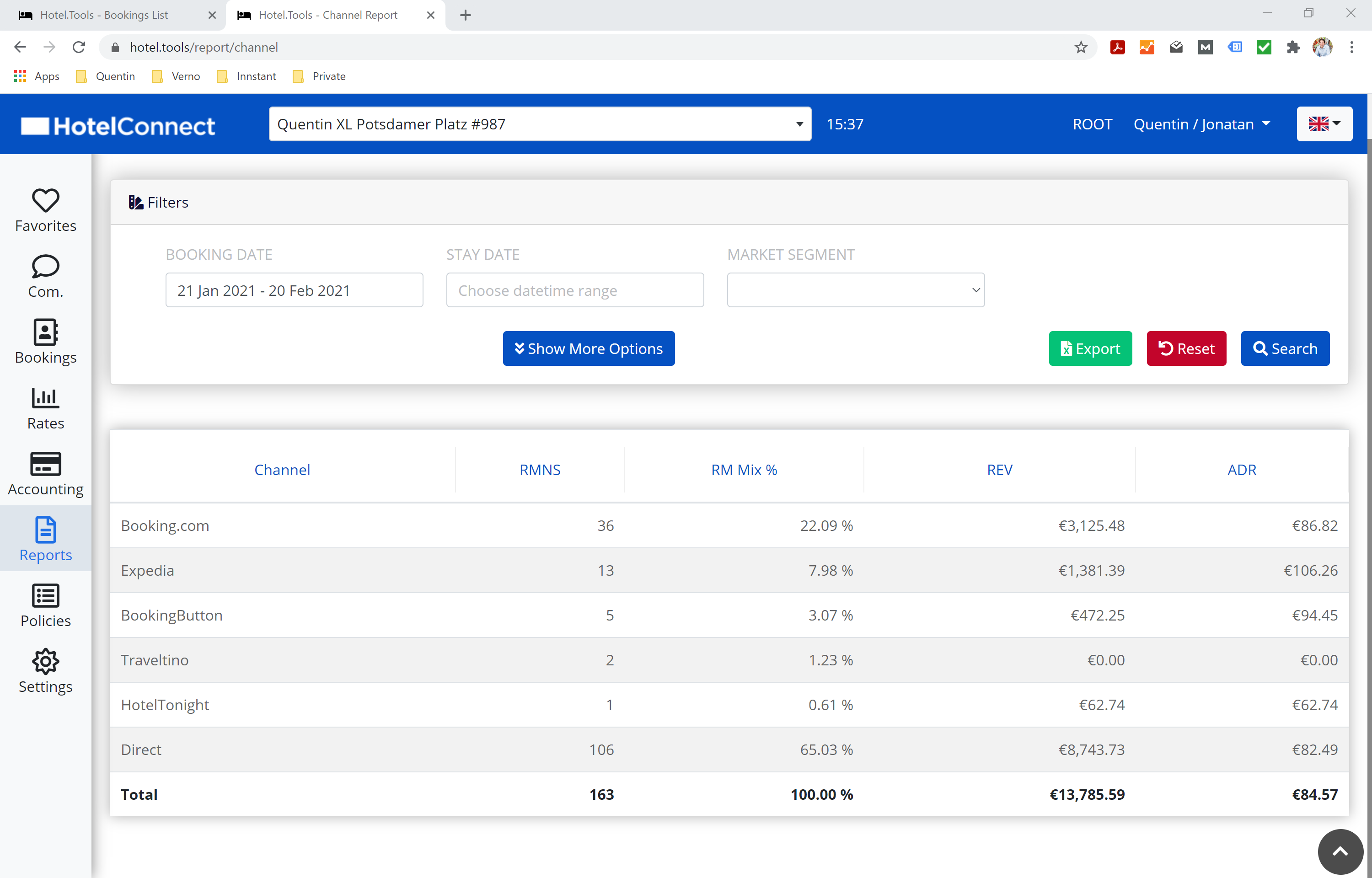
Task: Click the Direct row label
Action: click(141, 750)
